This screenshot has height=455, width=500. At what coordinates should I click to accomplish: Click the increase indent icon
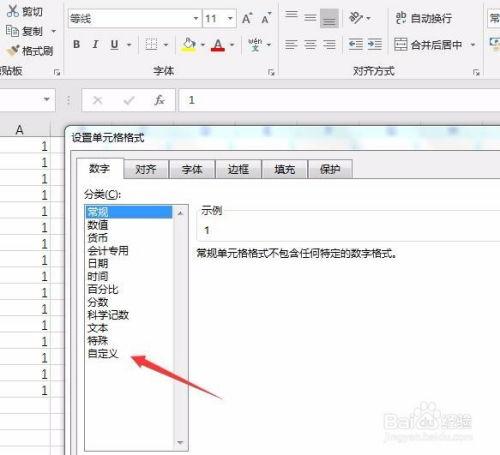(x=375, y=44)
